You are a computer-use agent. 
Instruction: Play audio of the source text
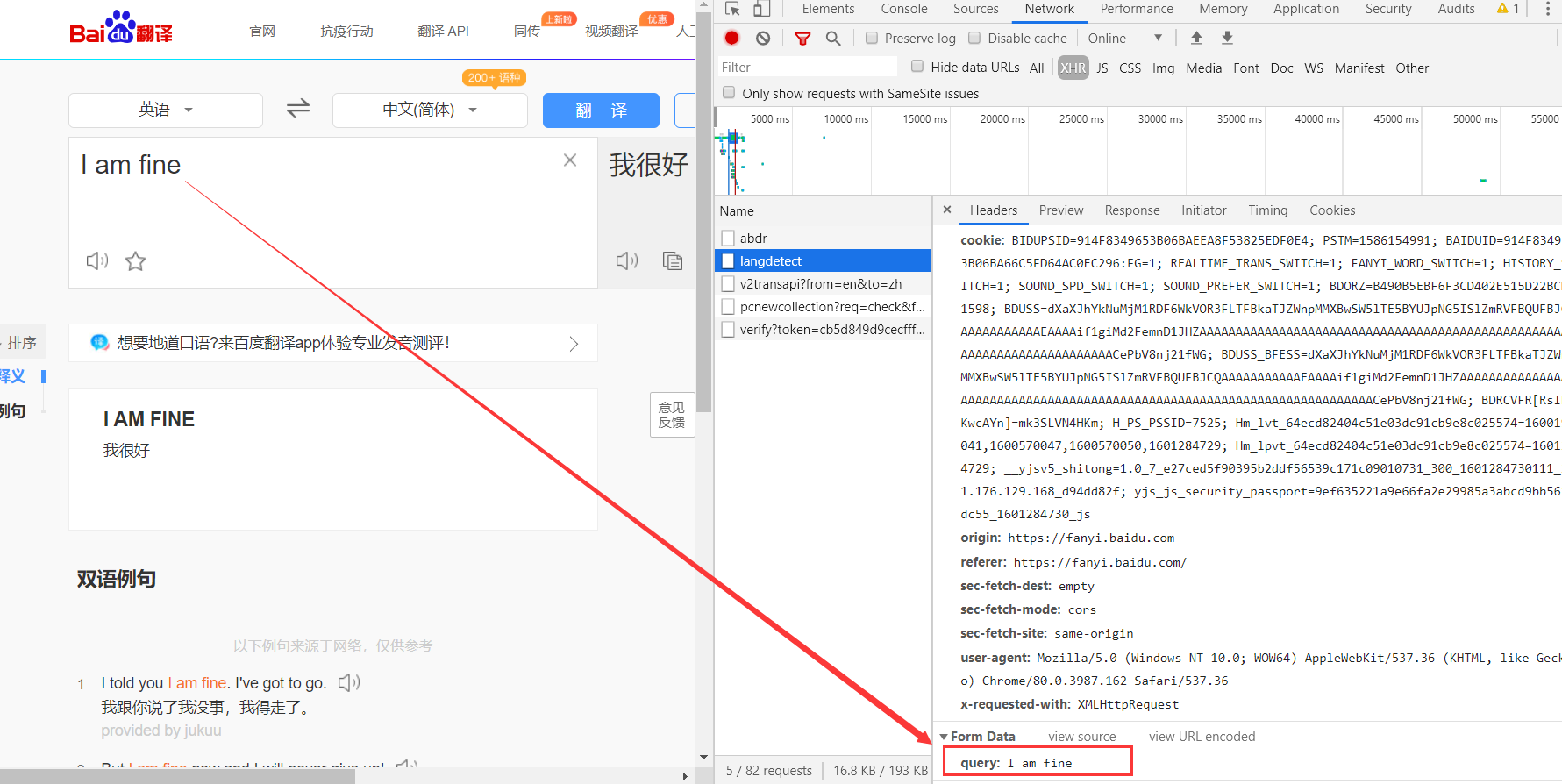[96, 260]
